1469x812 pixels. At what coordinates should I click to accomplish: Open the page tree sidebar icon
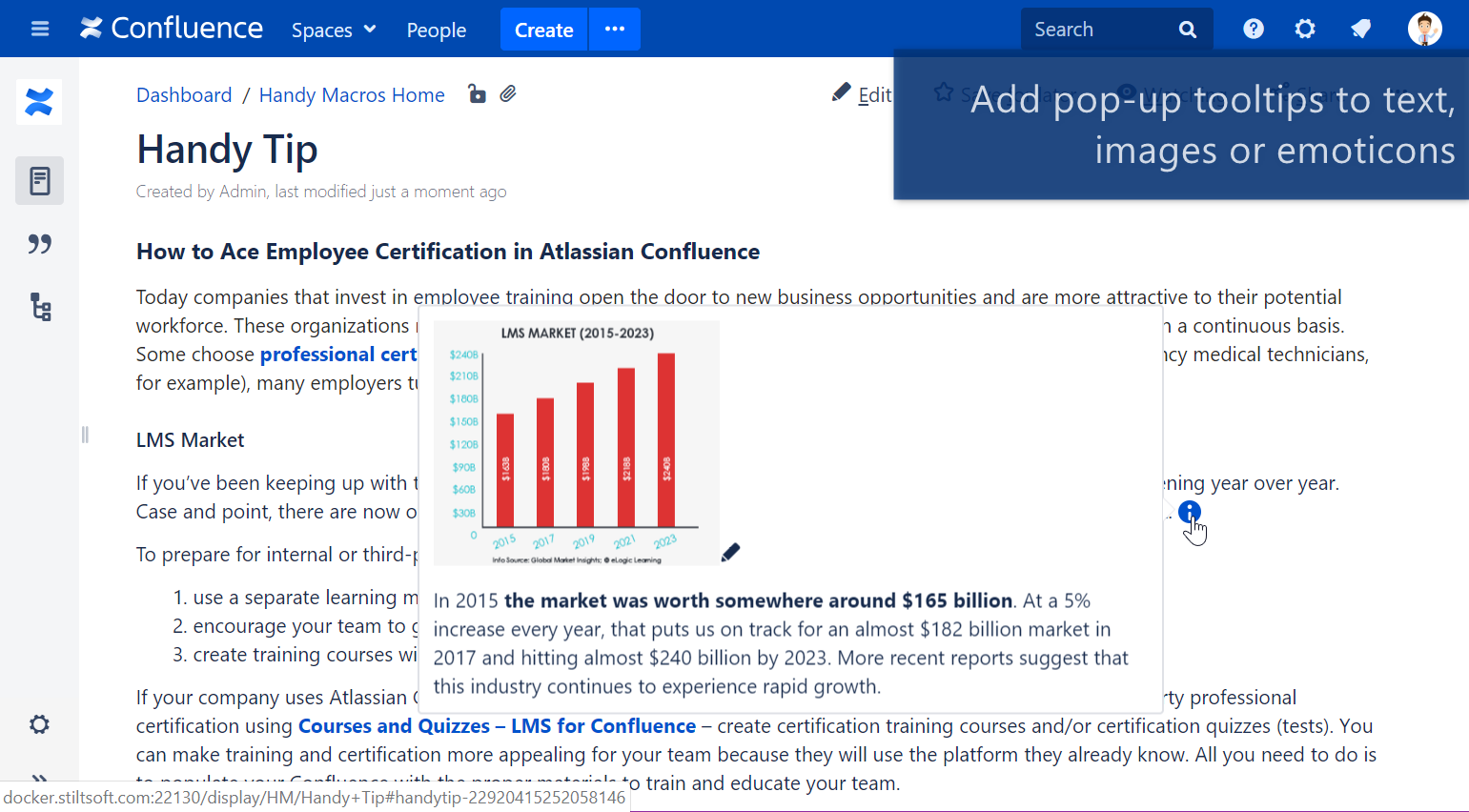click(x=40, y=307)
